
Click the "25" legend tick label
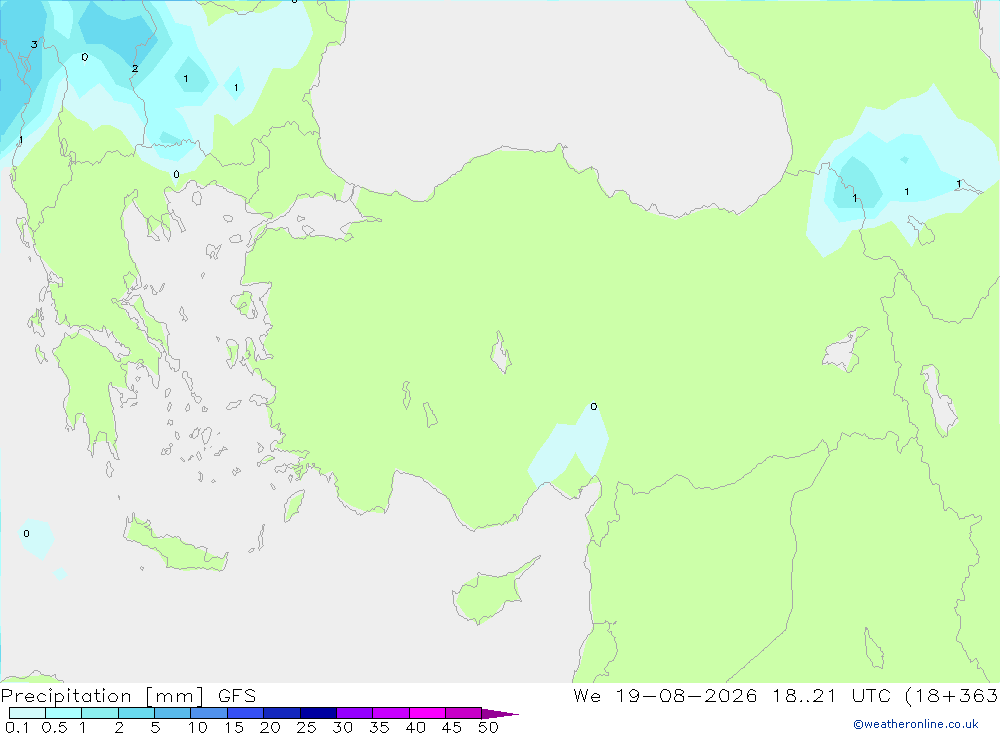[x=306, y=727]
